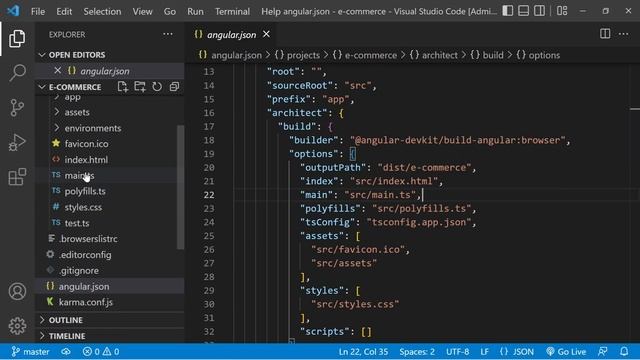Click the Go Live status bar button

566,351
